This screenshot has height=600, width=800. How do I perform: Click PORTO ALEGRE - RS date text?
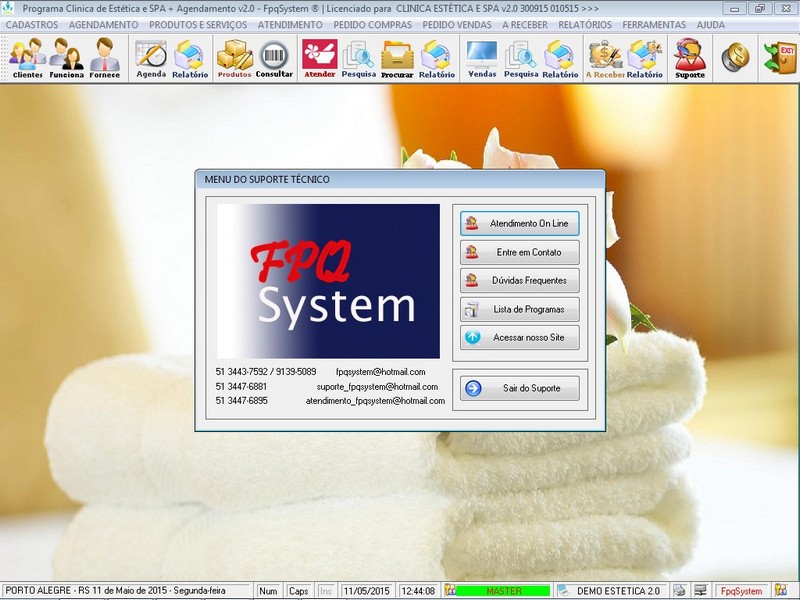click(115, 590)
